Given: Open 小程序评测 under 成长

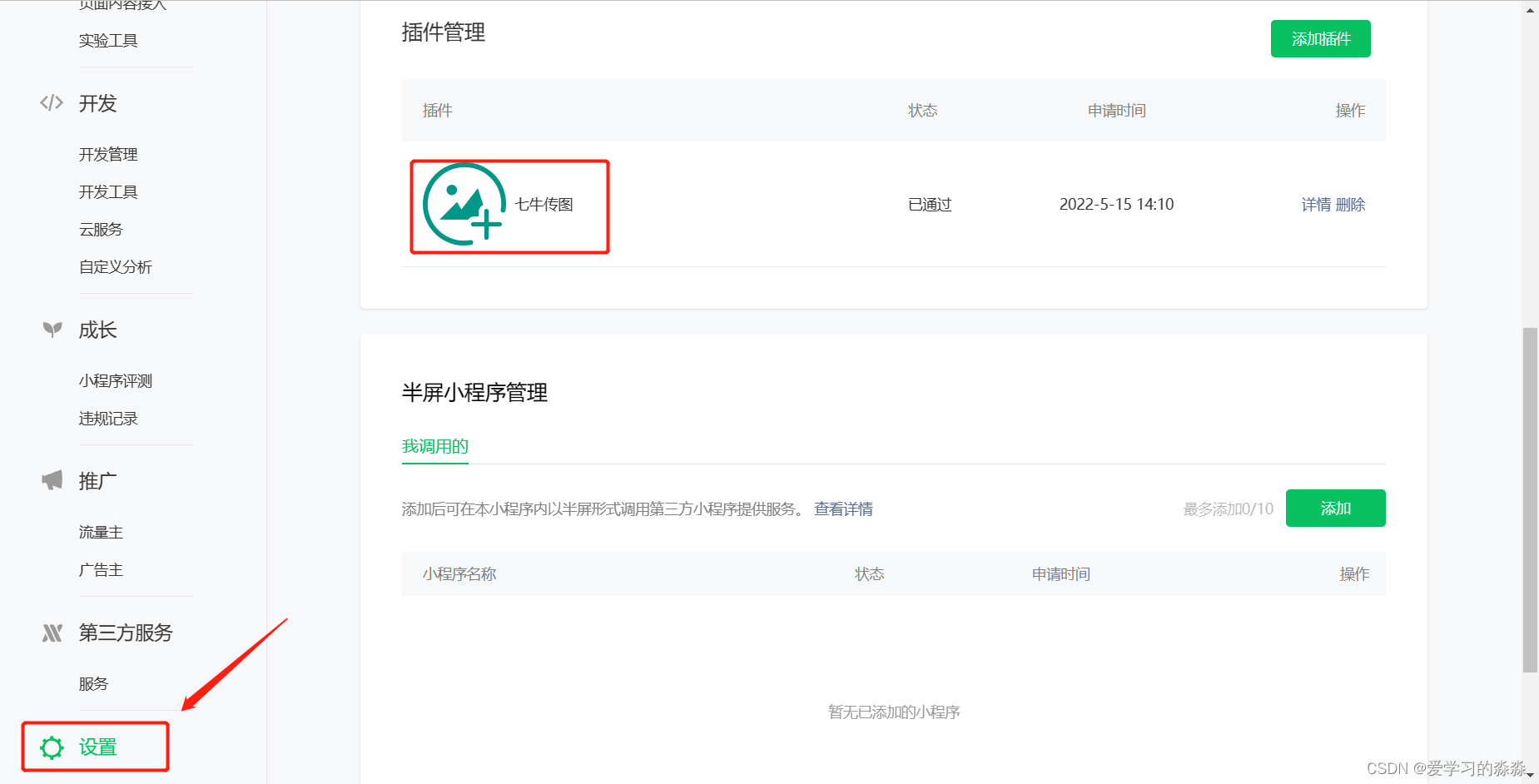Looking at the screenshot, I should tap(115, 380).
